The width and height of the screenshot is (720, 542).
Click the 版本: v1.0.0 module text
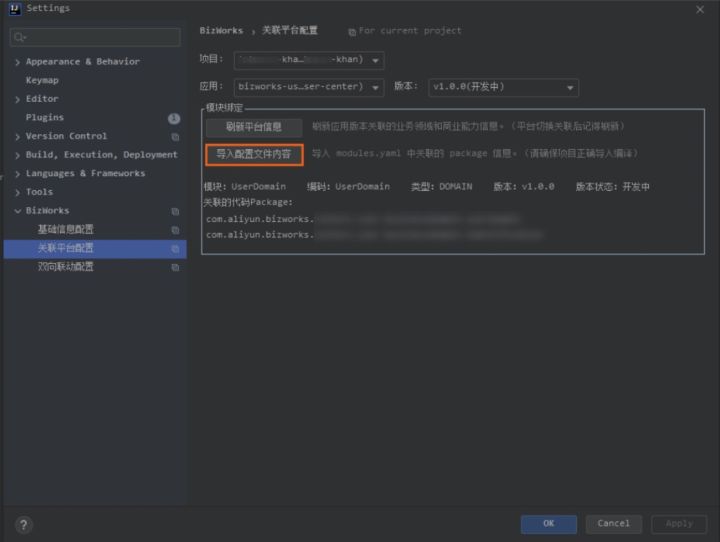pyautogui.click(x=524, y=186)
